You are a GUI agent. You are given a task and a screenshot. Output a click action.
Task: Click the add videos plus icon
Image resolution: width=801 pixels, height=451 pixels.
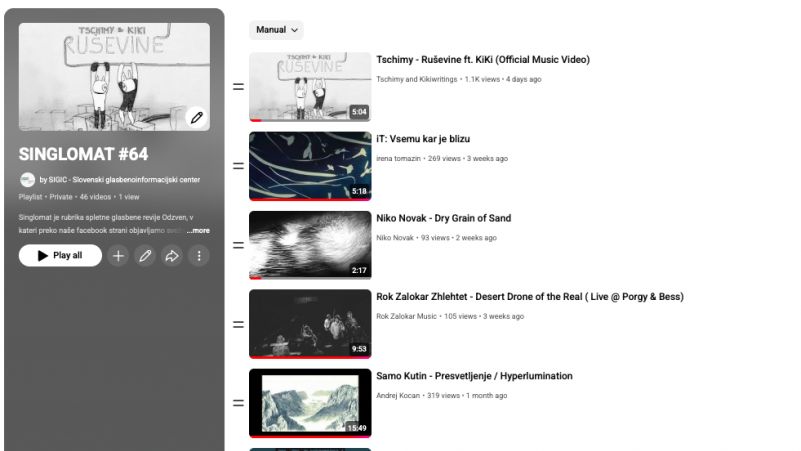118,256
